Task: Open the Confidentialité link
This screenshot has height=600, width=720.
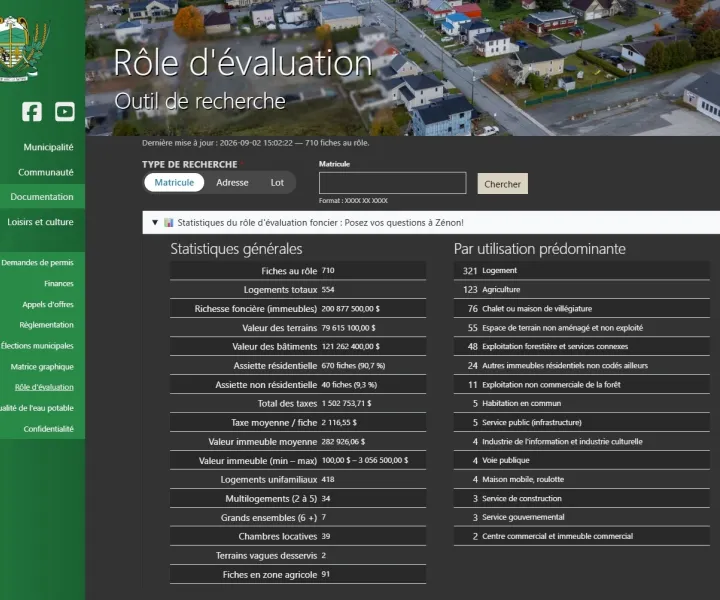Action: (x=49, y=429)
